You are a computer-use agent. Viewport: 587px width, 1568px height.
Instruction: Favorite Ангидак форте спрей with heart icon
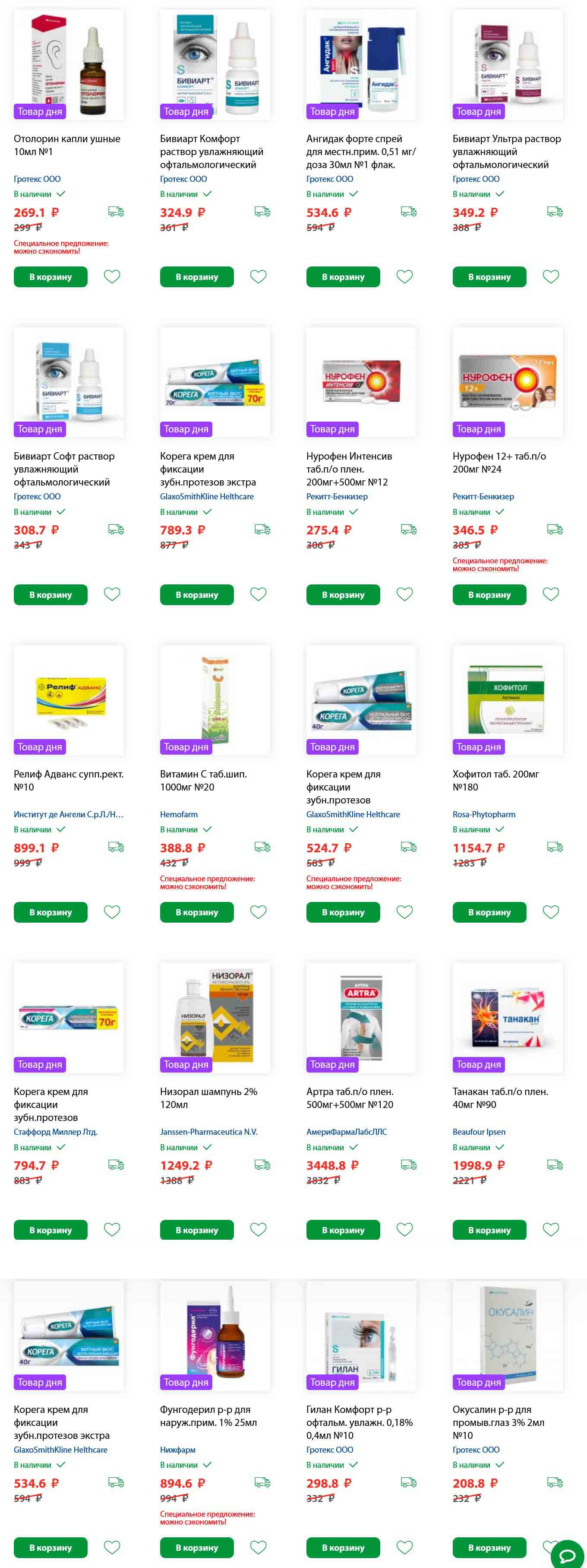point(404,276)
